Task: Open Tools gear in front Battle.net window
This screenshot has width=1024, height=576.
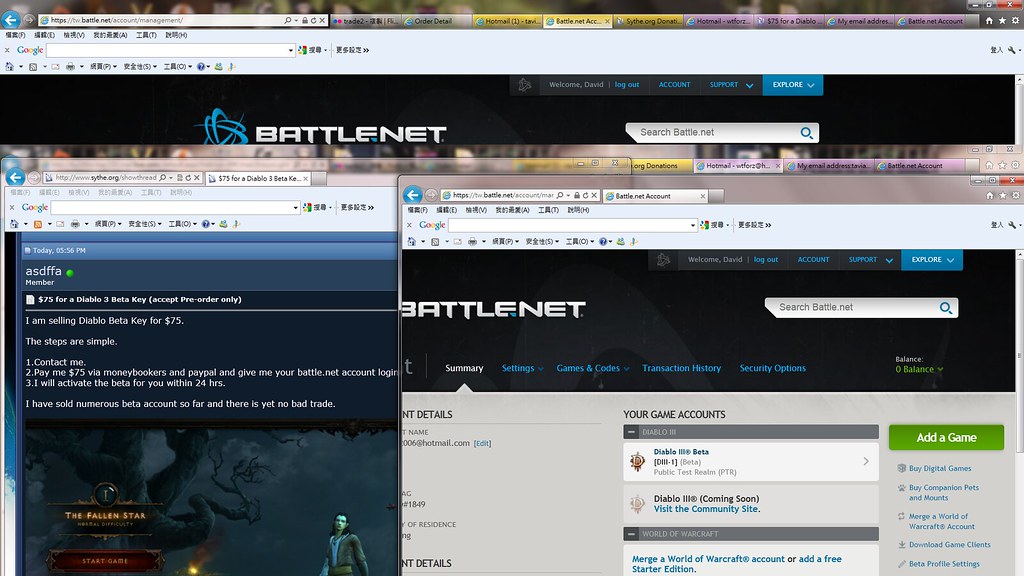Action: tap(1016, 195)
